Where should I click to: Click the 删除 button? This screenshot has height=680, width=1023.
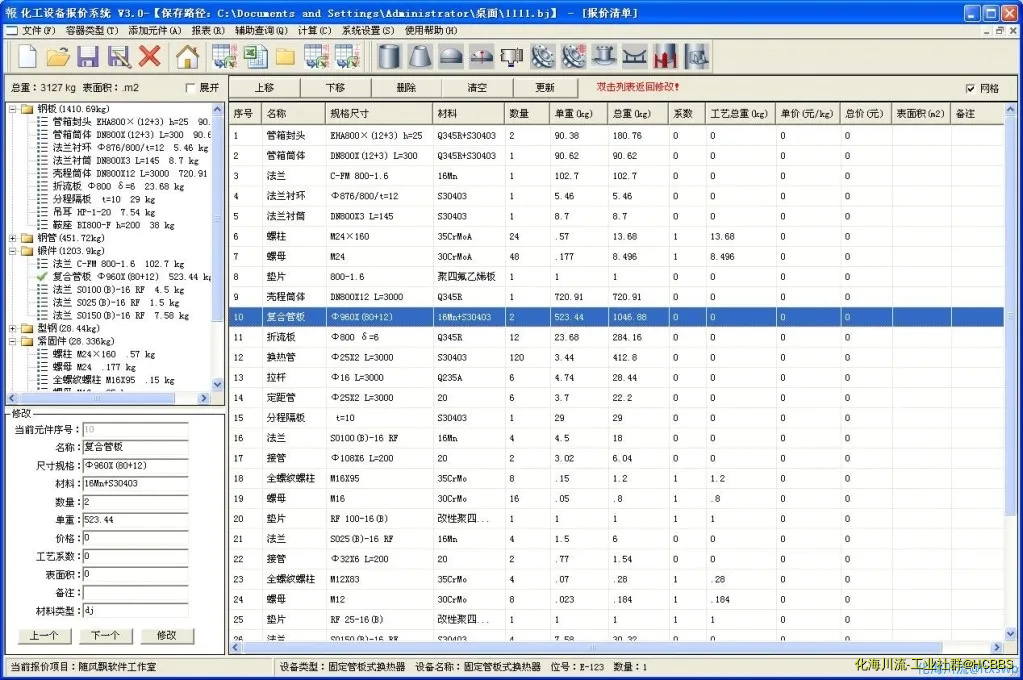click(406, 87)
